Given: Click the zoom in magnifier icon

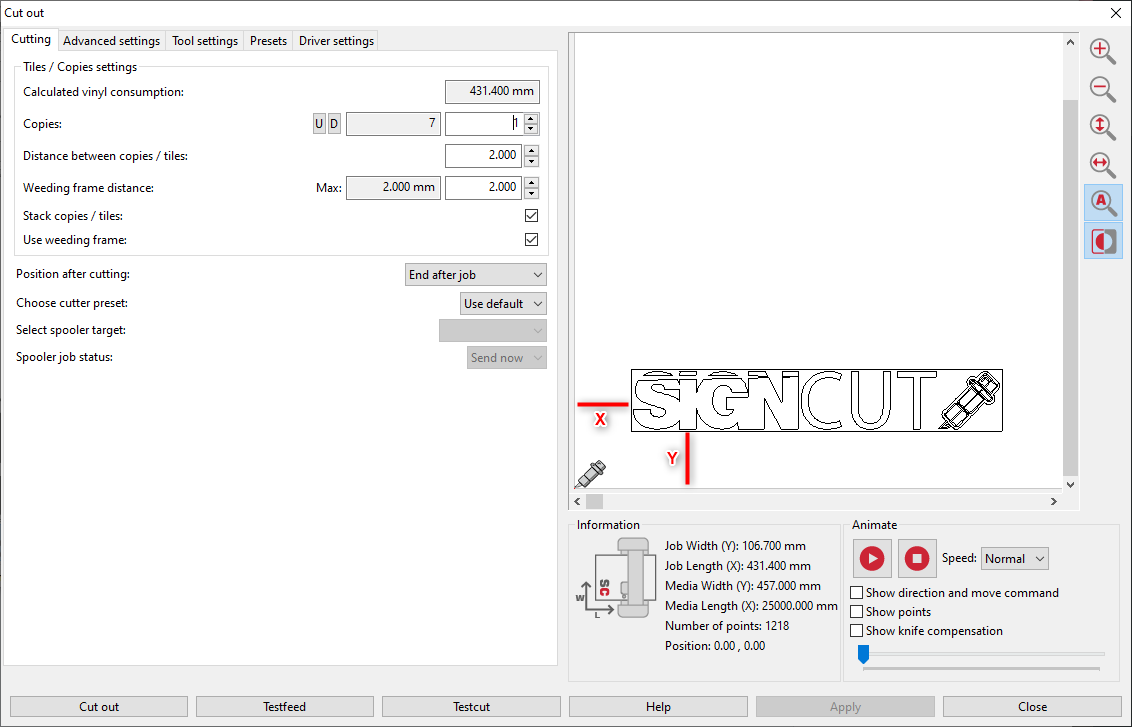Looking at the screenshot, I should point(1102,51).
